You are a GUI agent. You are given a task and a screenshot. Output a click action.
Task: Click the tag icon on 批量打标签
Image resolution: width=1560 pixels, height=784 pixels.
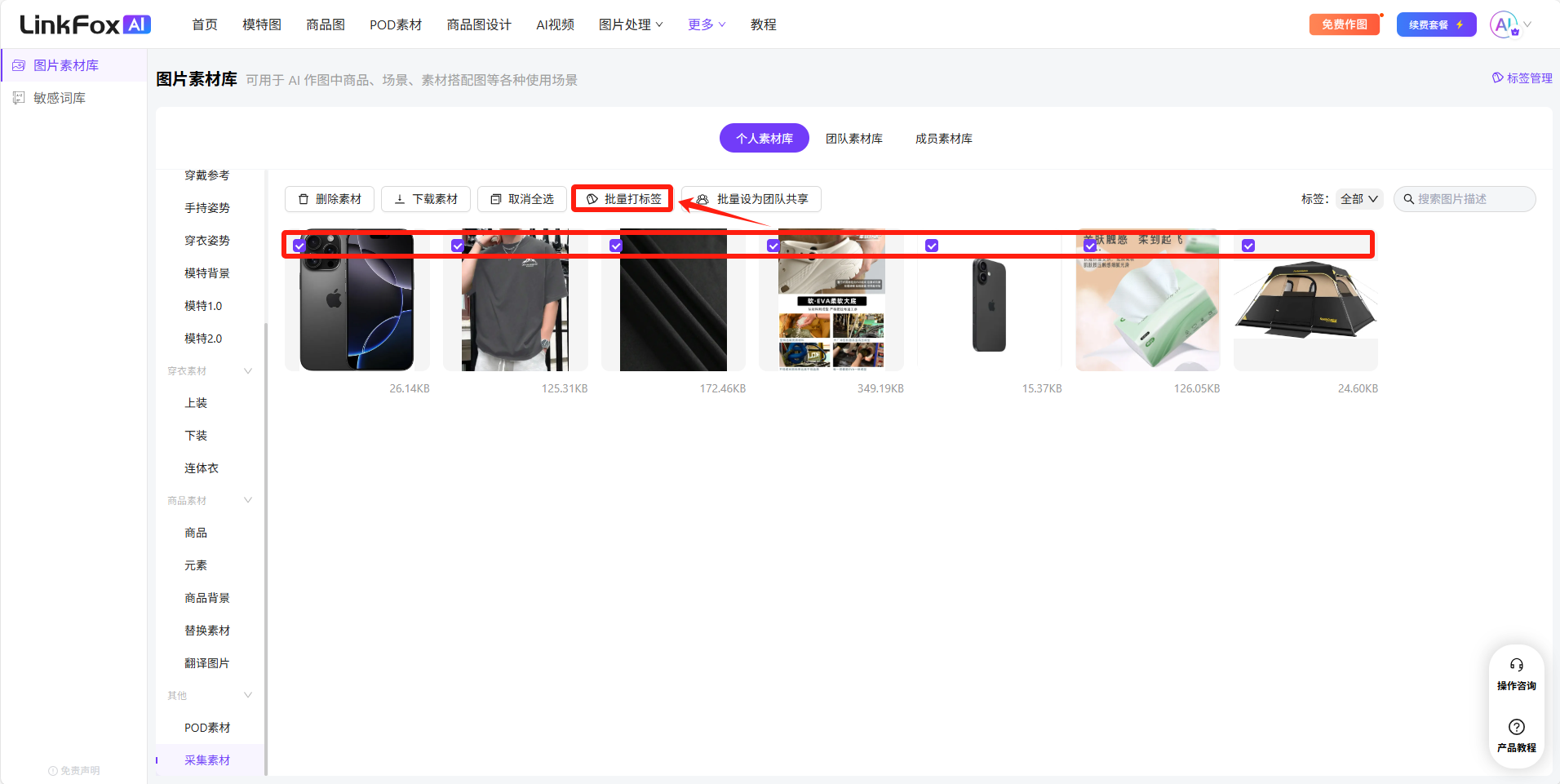(x=592, y=199)
